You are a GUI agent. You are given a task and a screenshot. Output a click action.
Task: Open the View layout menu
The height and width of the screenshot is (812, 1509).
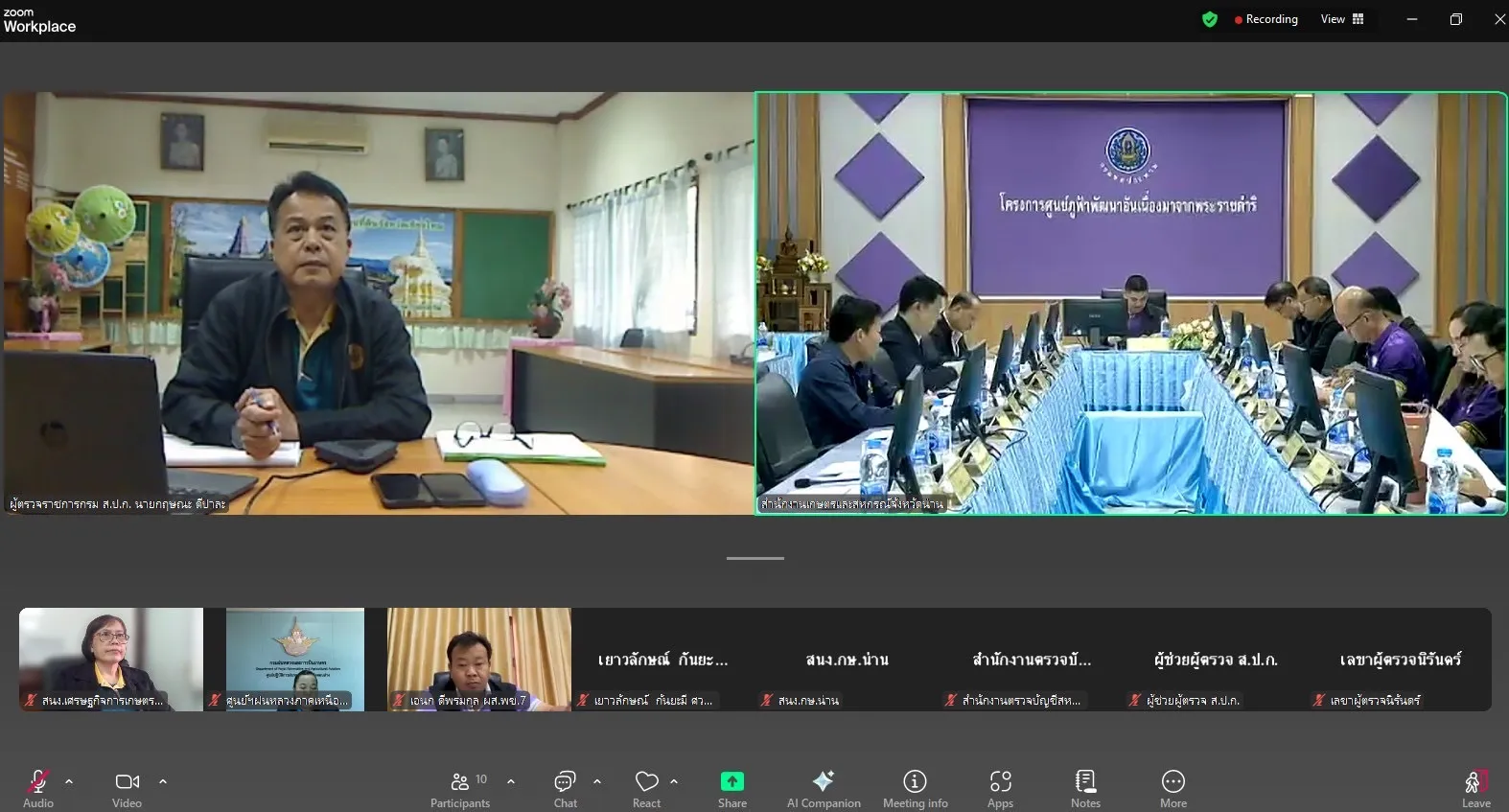1342,19
